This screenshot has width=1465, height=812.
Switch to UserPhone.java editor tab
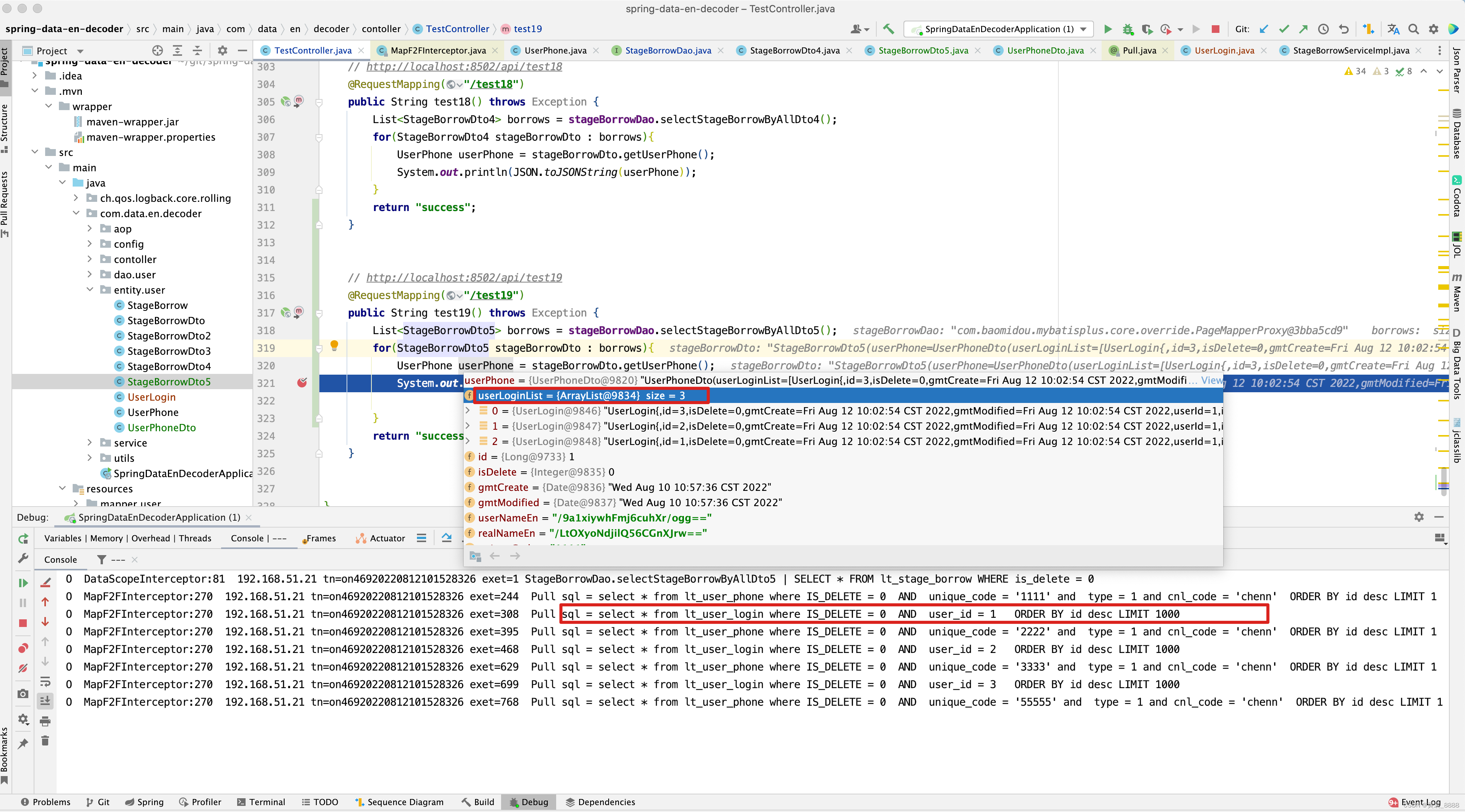pos(555,50)
